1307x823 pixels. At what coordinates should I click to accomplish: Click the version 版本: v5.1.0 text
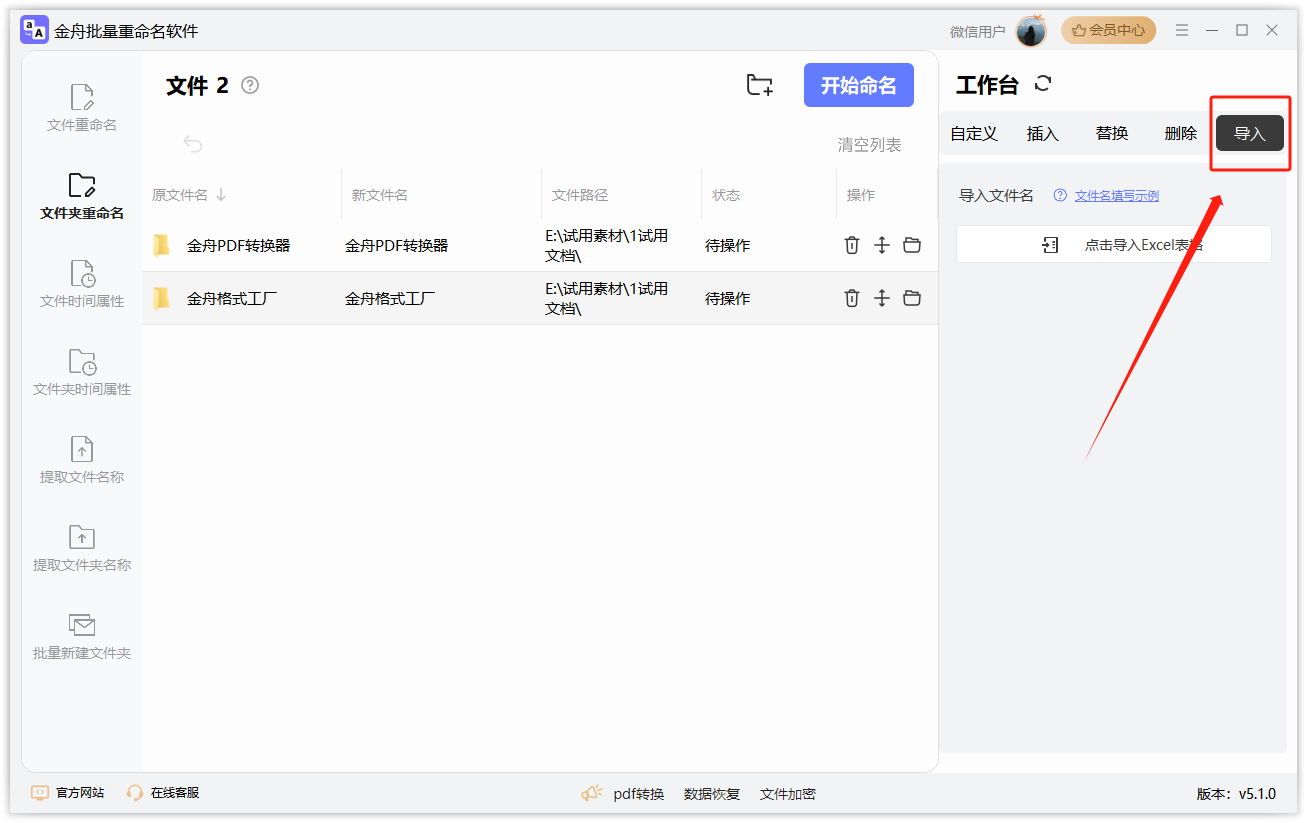[x=1236, y=794]
